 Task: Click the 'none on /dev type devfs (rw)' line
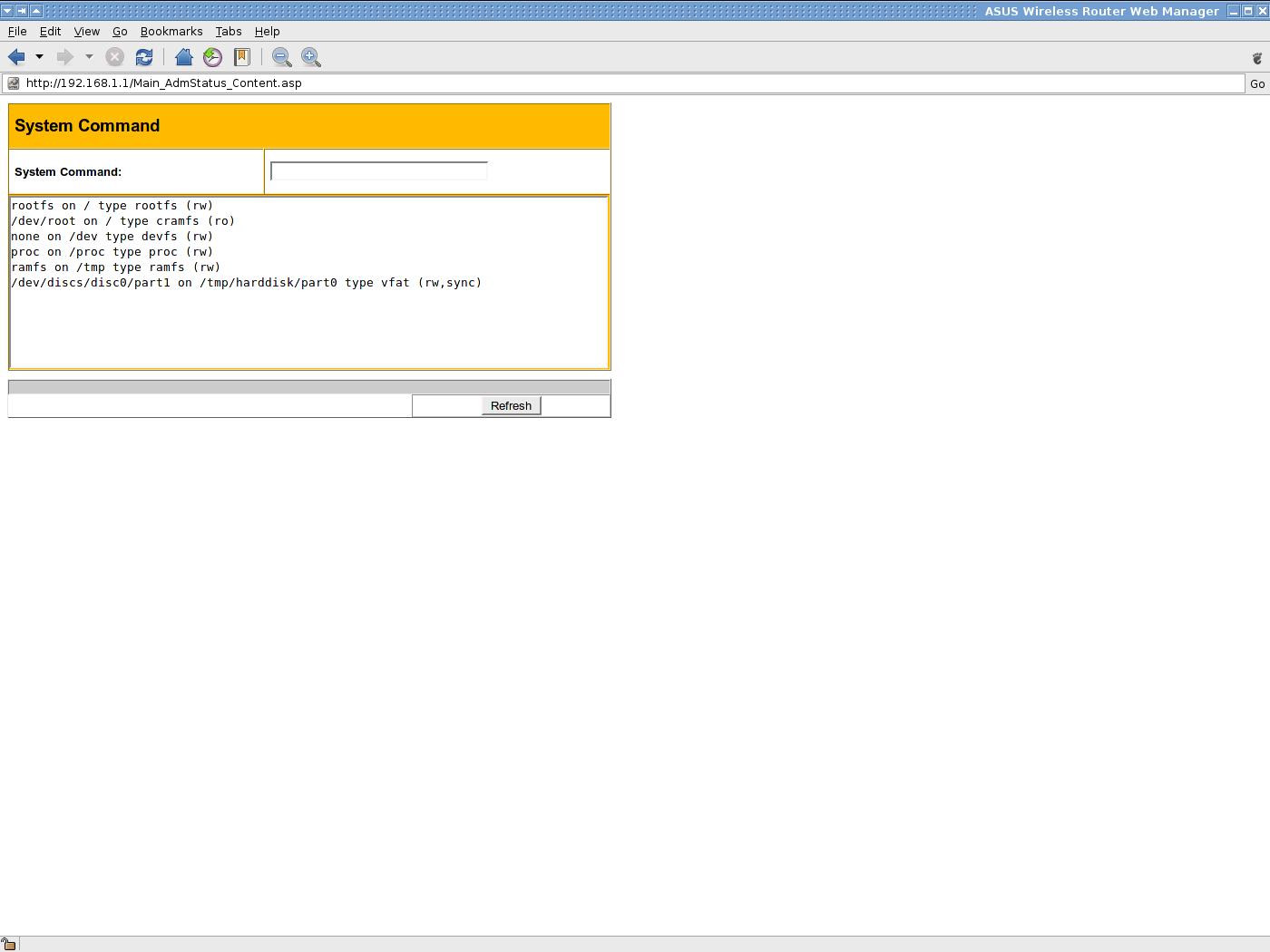[x=112, y=237]
